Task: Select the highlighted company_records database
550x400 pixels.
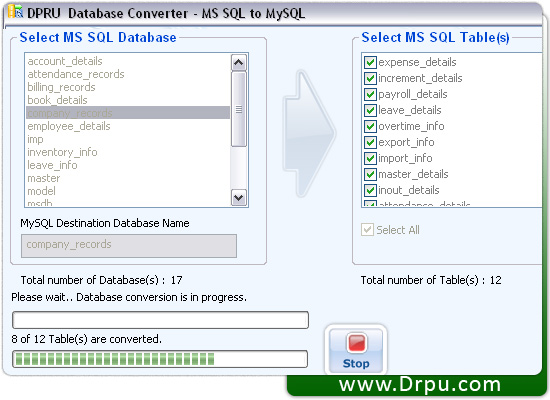Action: tap(128, 113)
